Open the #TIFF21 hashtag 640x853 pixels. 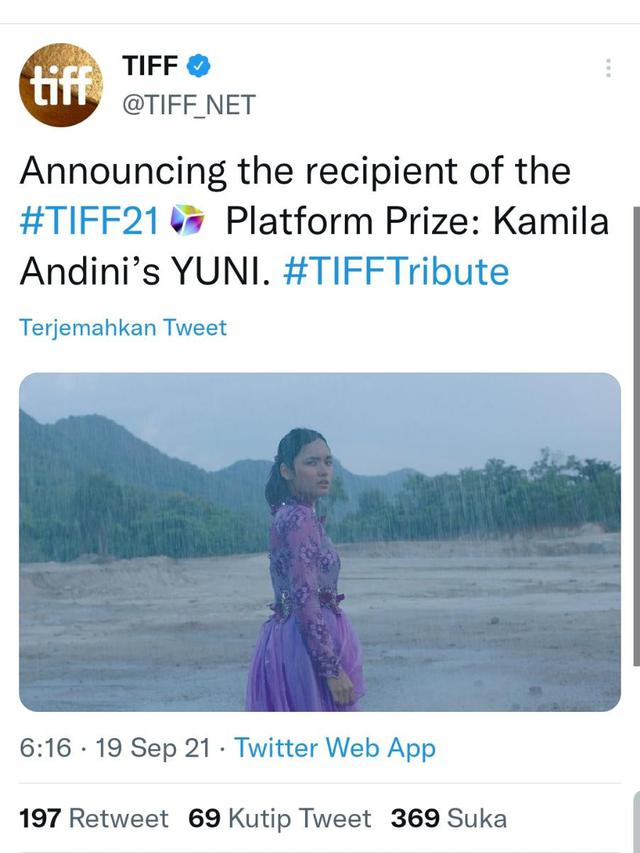[90, 221]
